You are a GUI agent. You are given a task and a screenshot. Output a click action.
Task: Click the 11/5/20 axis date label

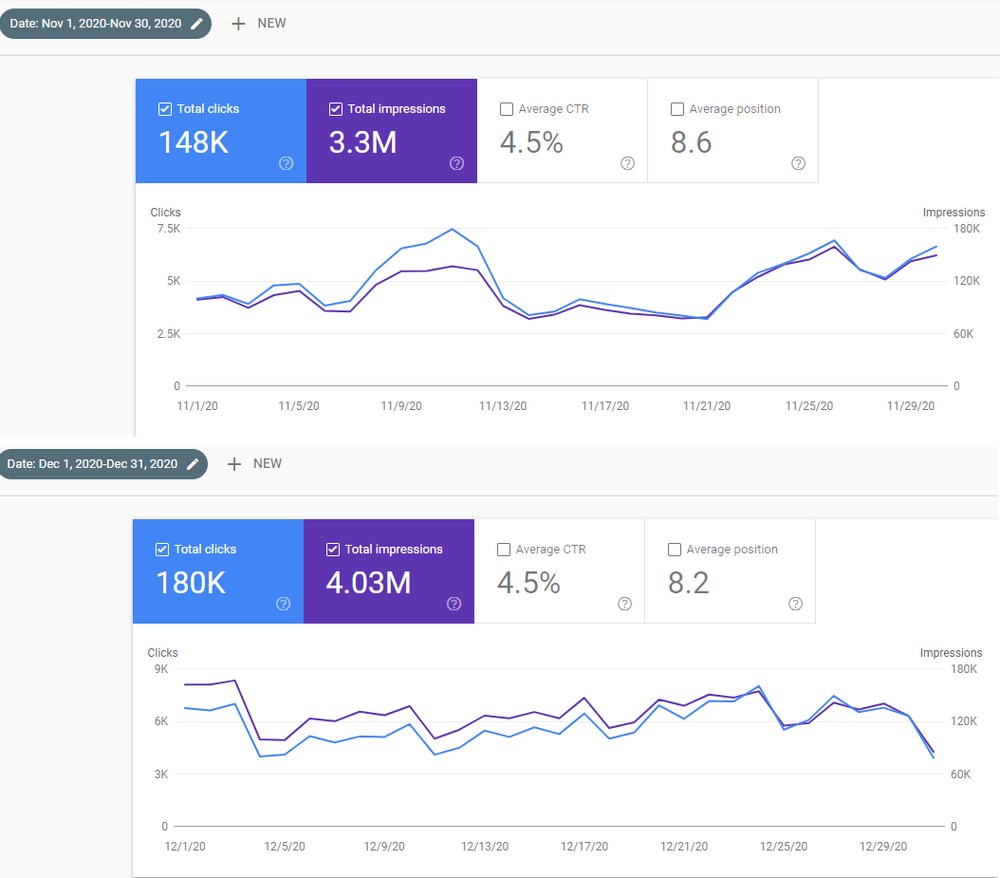click(x=299, y=406)
